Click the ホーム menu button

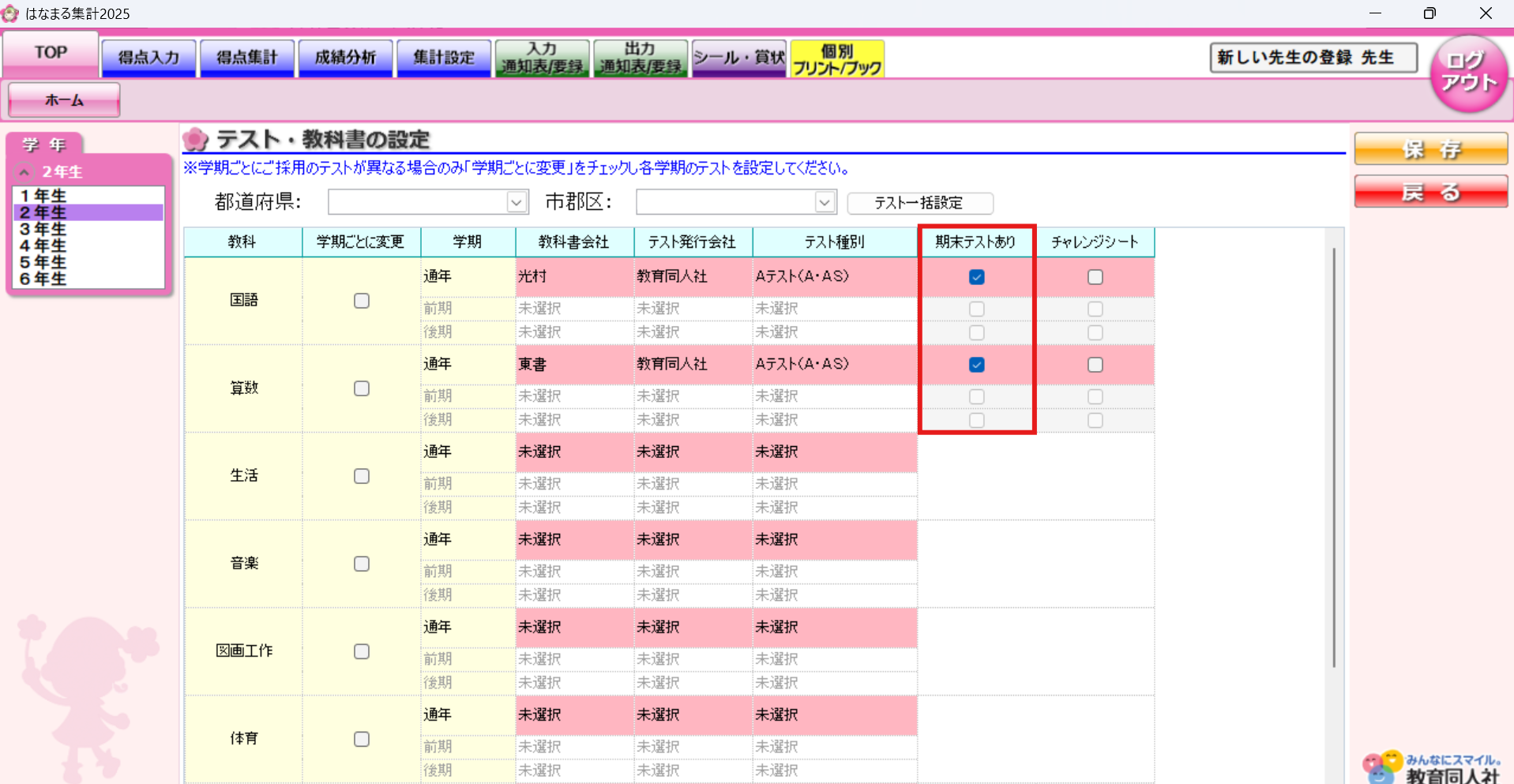63,99
